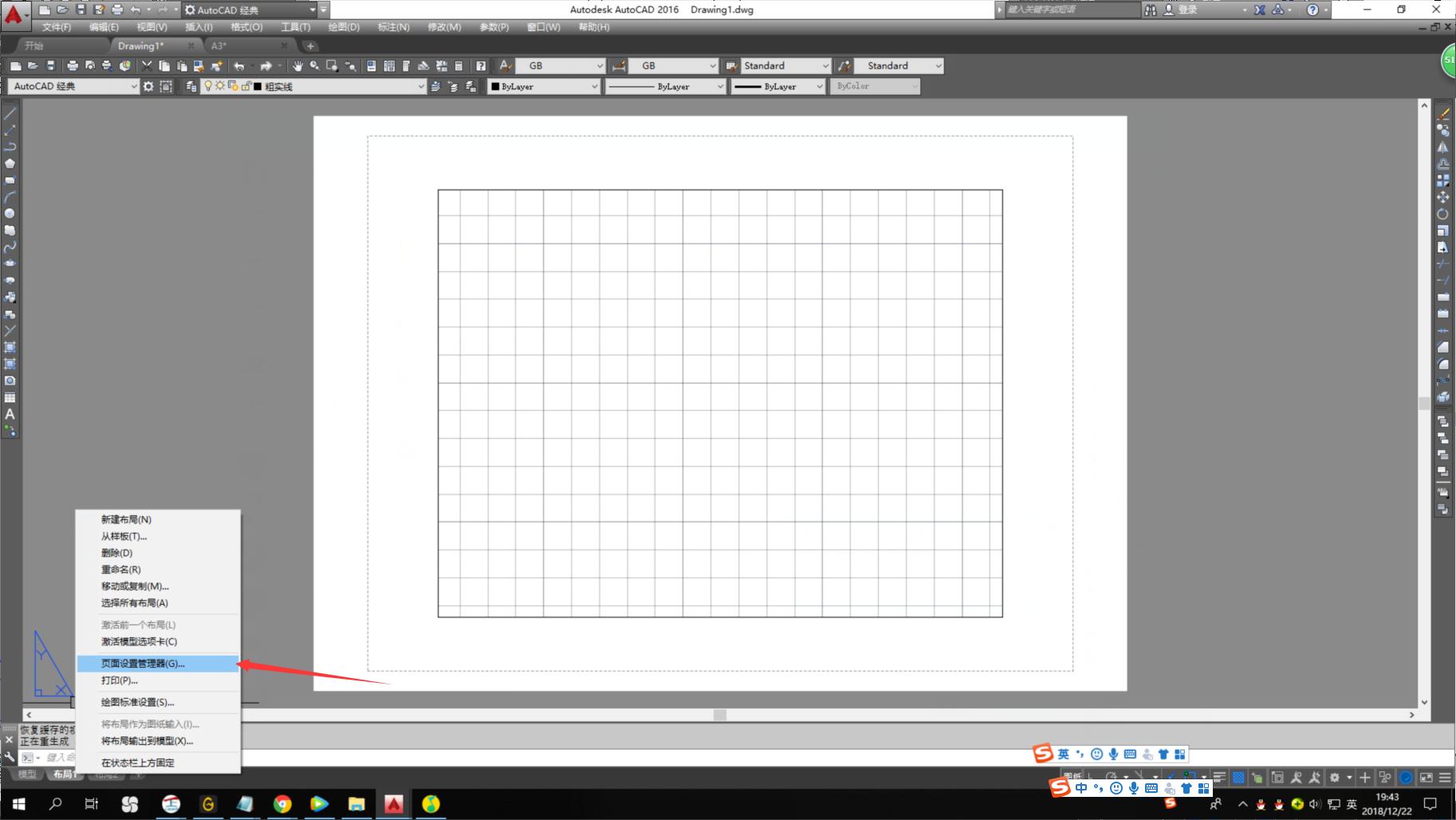Activate the Move modify tool
Screen dimensions: 1456x820
tap(1443, 197)
